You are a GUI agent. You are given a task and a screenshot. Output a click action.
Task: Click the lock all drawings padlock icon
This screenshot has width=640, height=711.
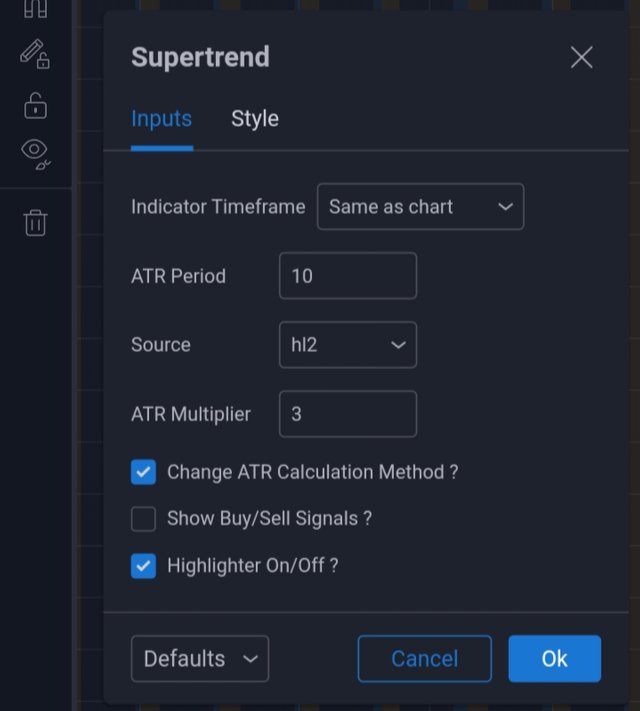click(x=35, y=104)
